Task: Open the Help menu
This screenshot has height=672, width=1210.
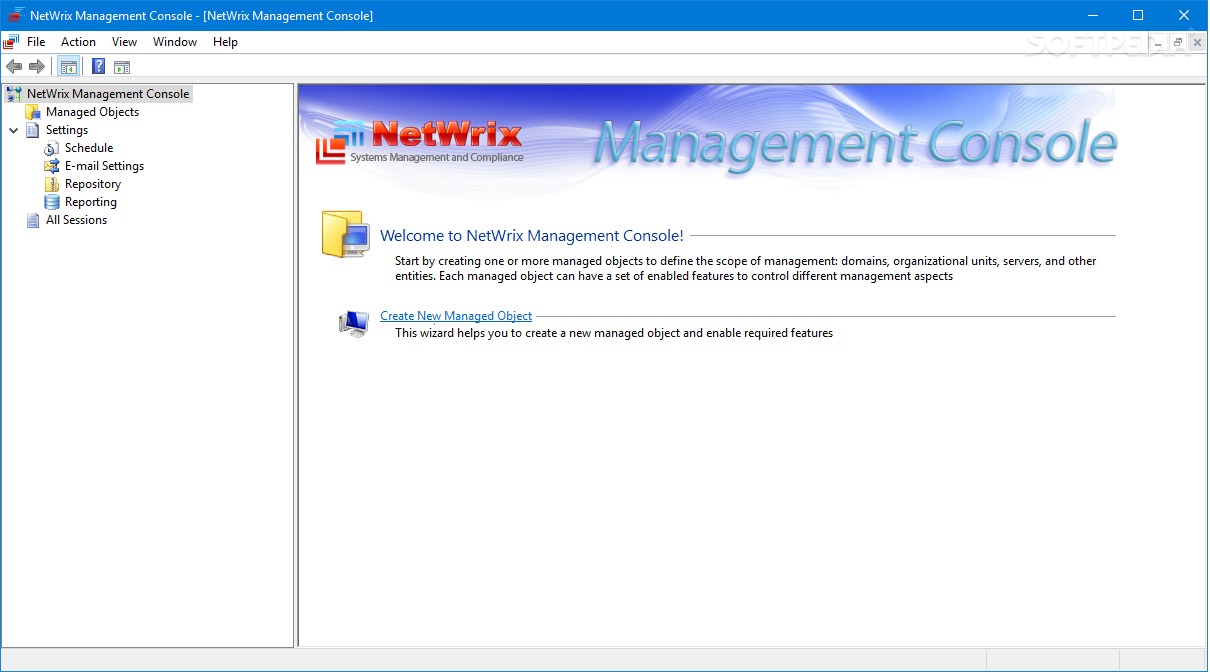Action: (x=226, y=42)
